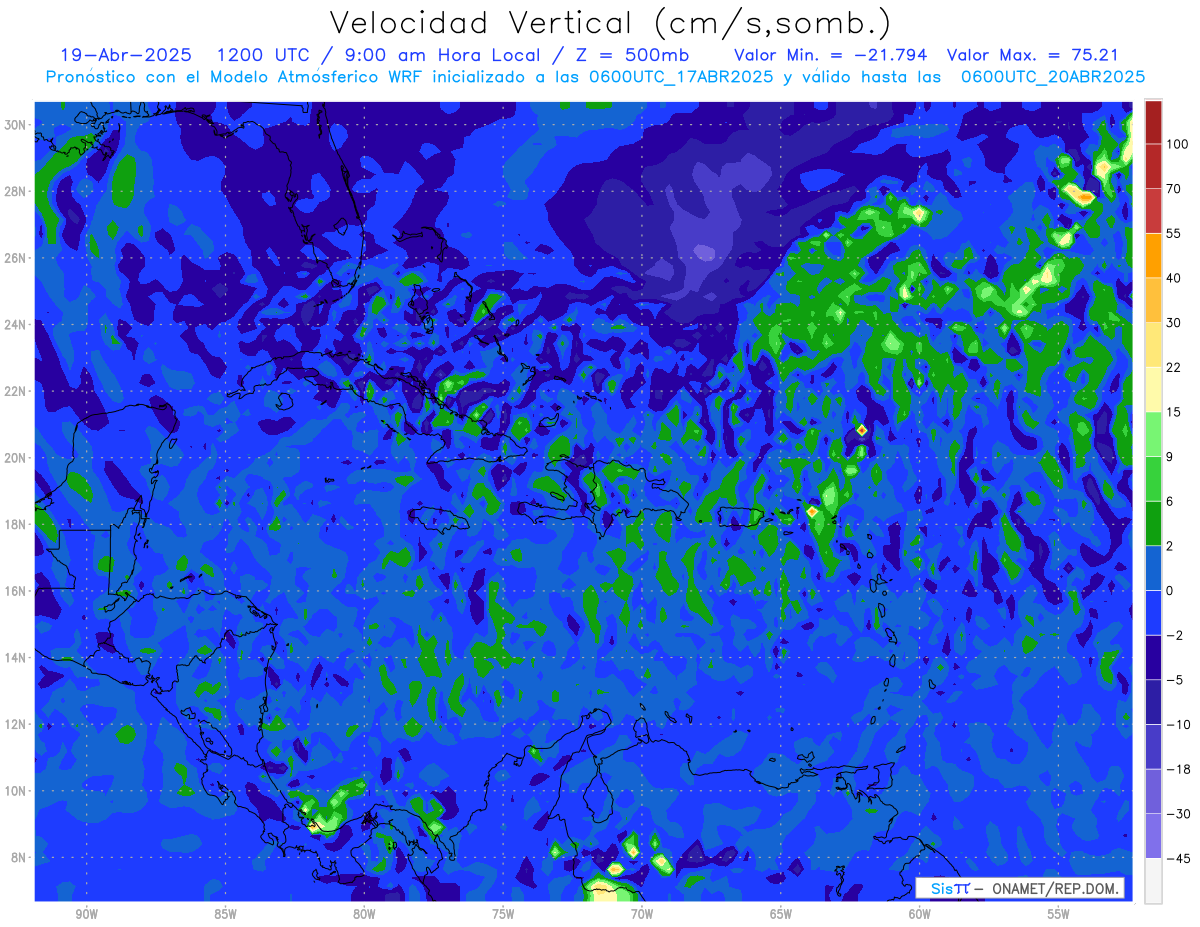Click the longitude label '70W'
The height and width of the screenshot is (927, 1200).
642,914
